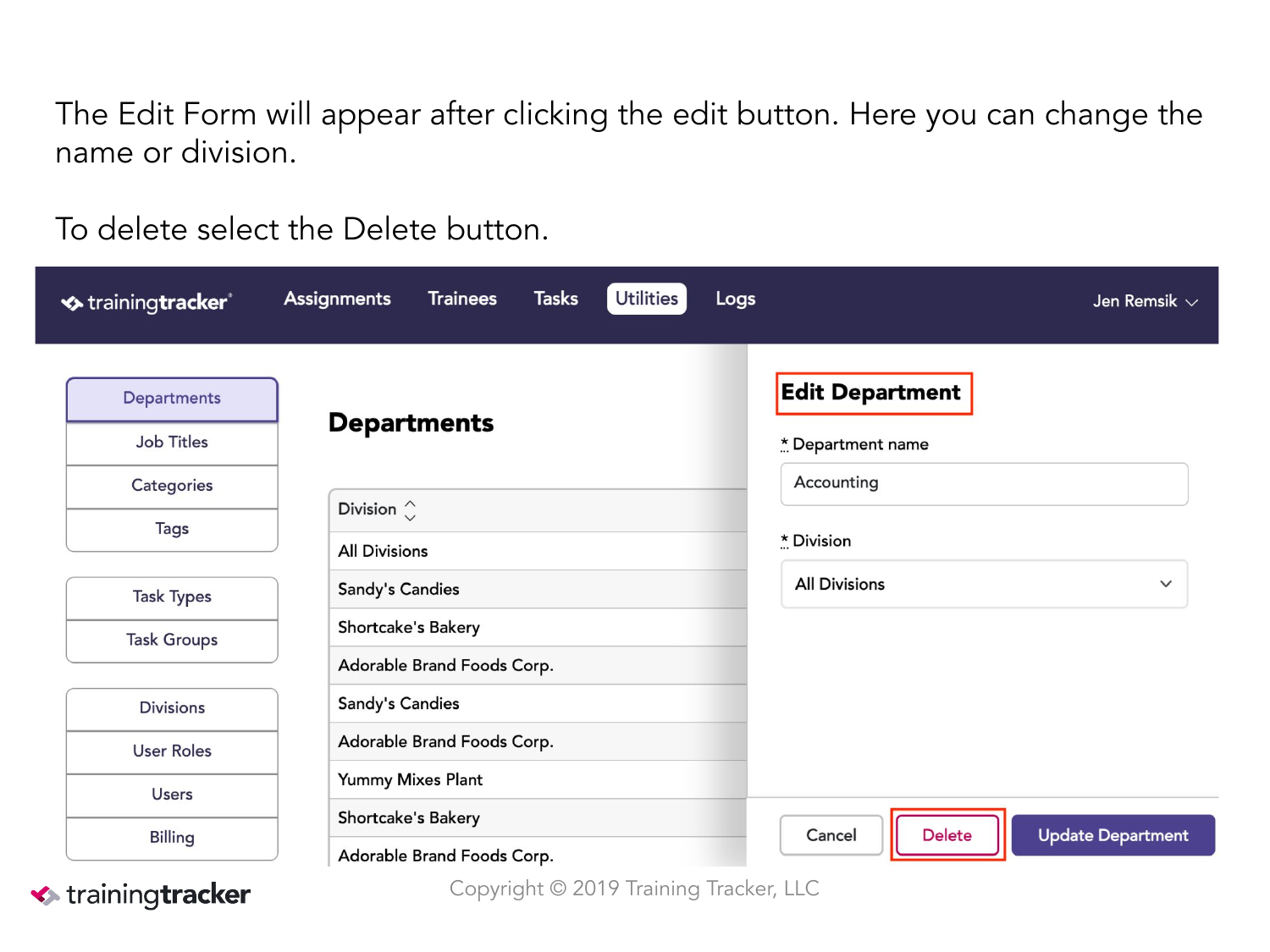Image resolution: width=1270 pixels, height=952 pixels.
Task: Open User Roles in the sidebar
Action: click(172, 751)
